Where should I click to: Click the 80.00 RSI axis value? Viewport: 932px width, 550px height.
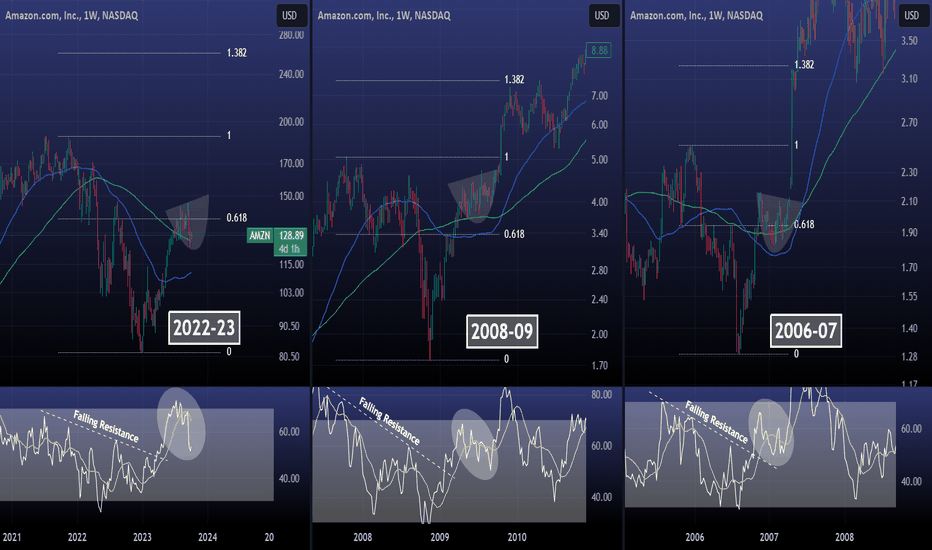(602, 395)
